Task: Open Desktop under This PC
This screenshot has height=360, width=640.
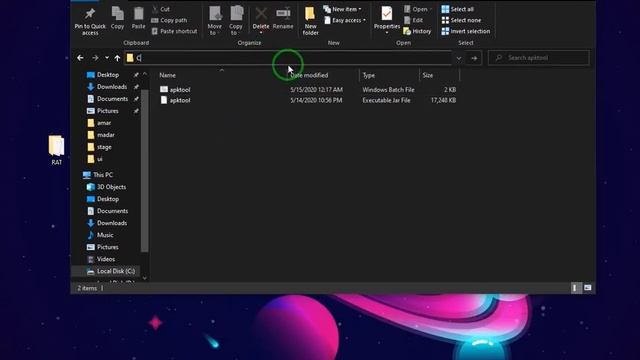Action: point(108,199)
